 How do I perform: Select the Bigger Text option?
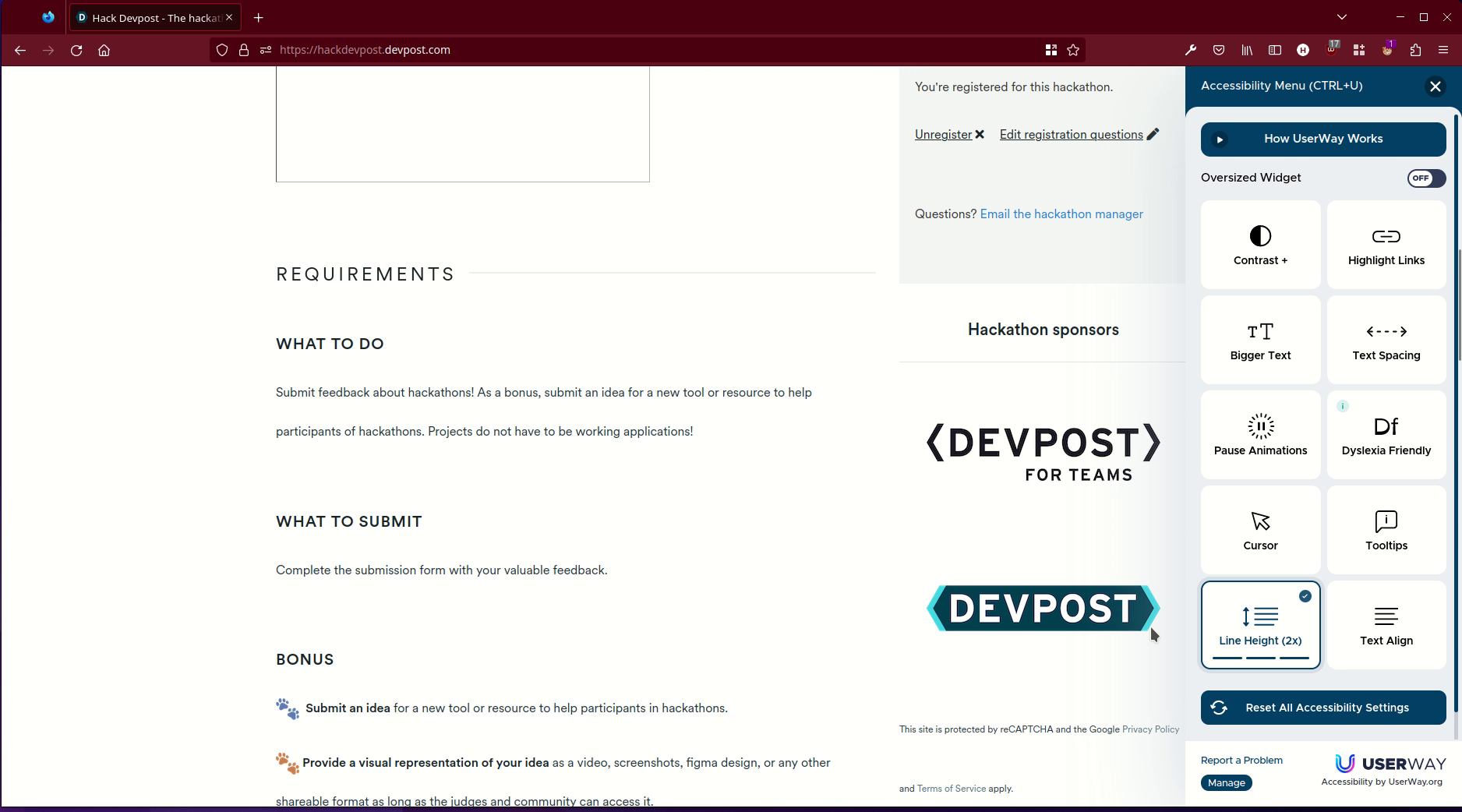coord(1259,340)
